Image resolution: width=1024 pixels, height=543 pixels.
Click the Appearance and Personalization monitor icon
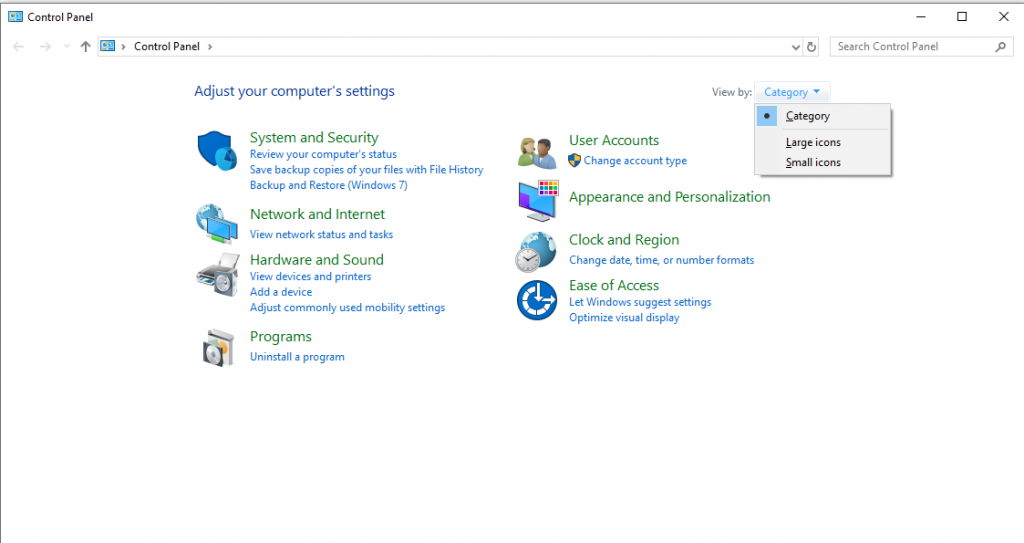point(538,201)
